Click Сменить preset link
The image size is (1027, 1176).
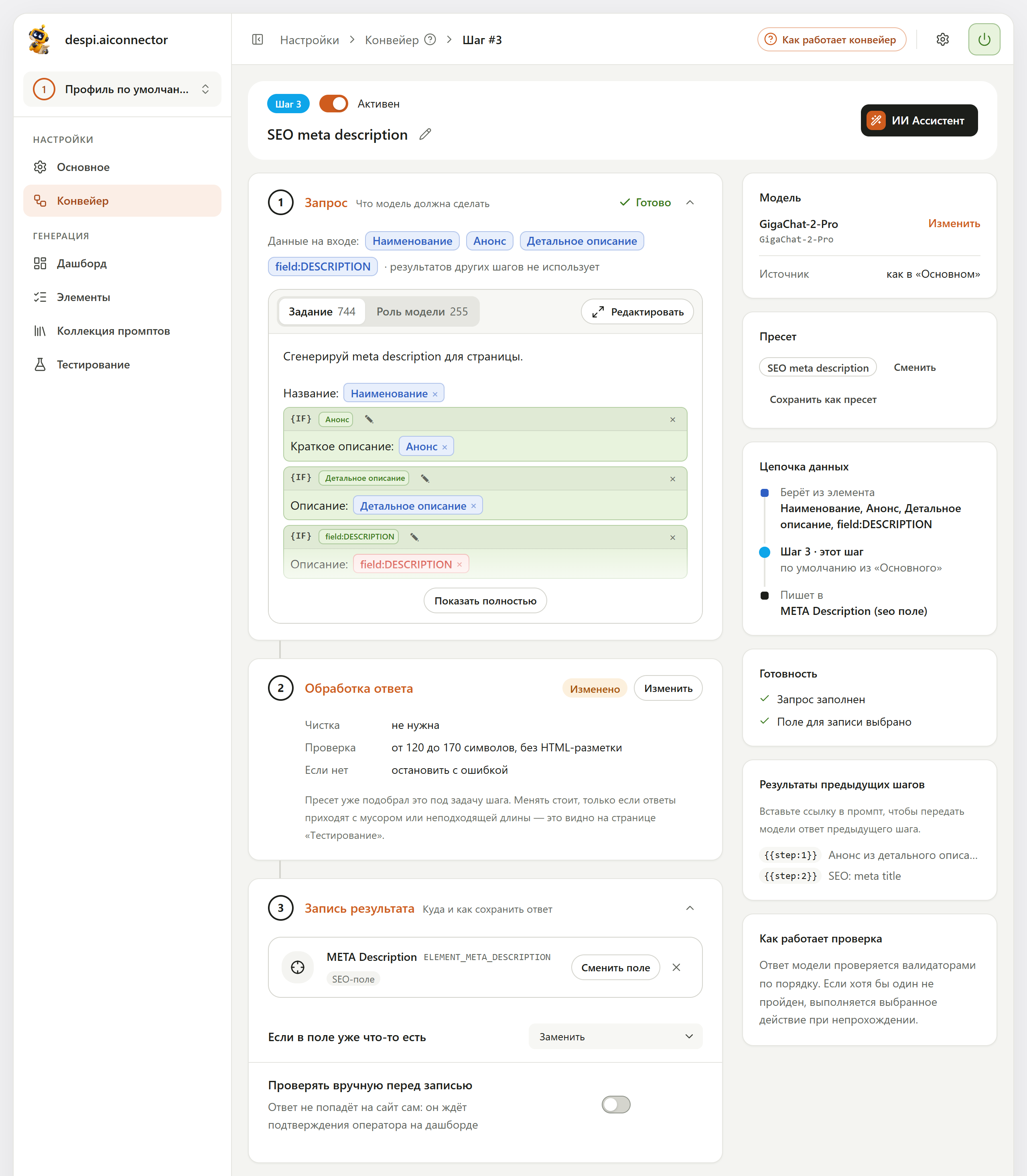[915, 368]
